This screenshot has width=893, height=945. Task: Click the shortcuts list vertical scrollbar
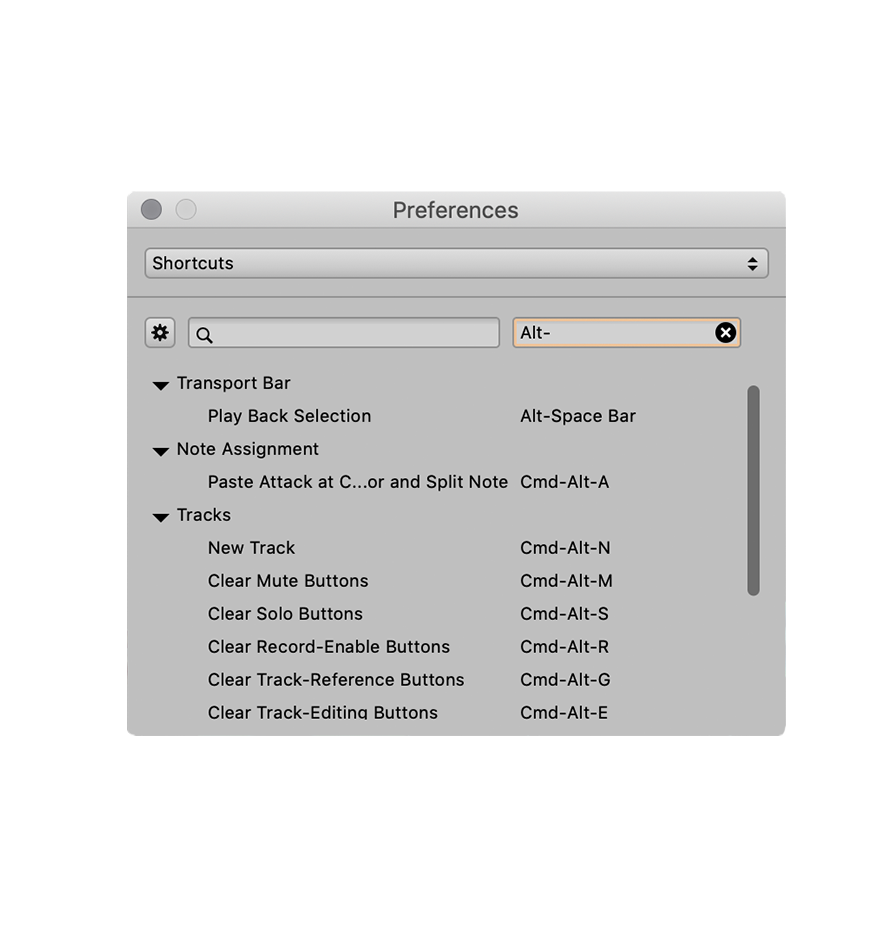(x=753, y=490)
